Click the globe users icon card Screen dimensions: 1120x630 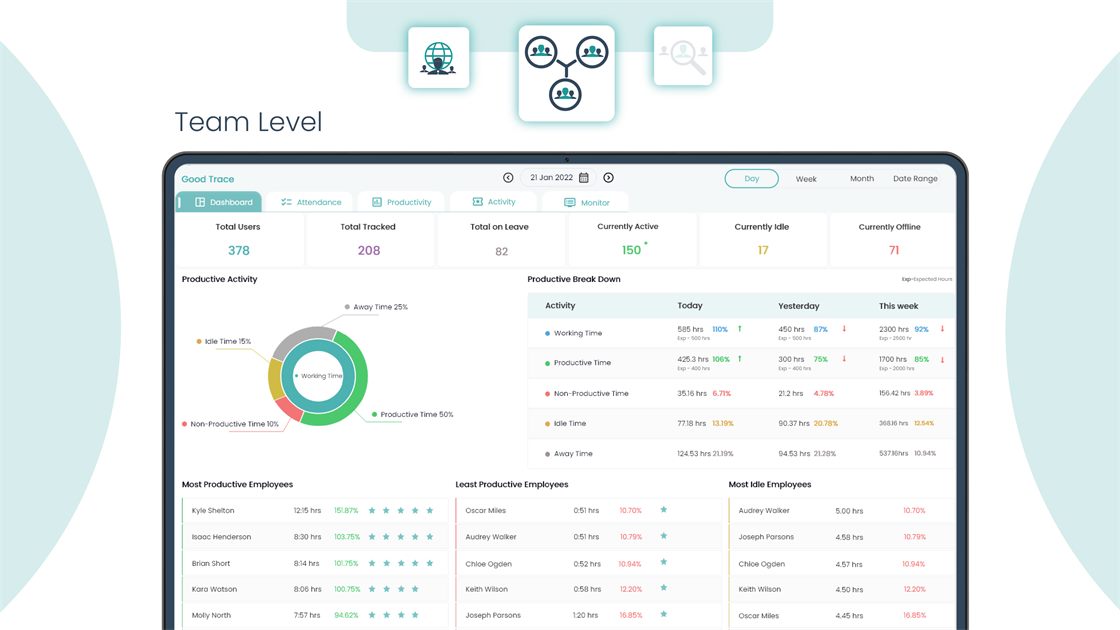[439, 58]
